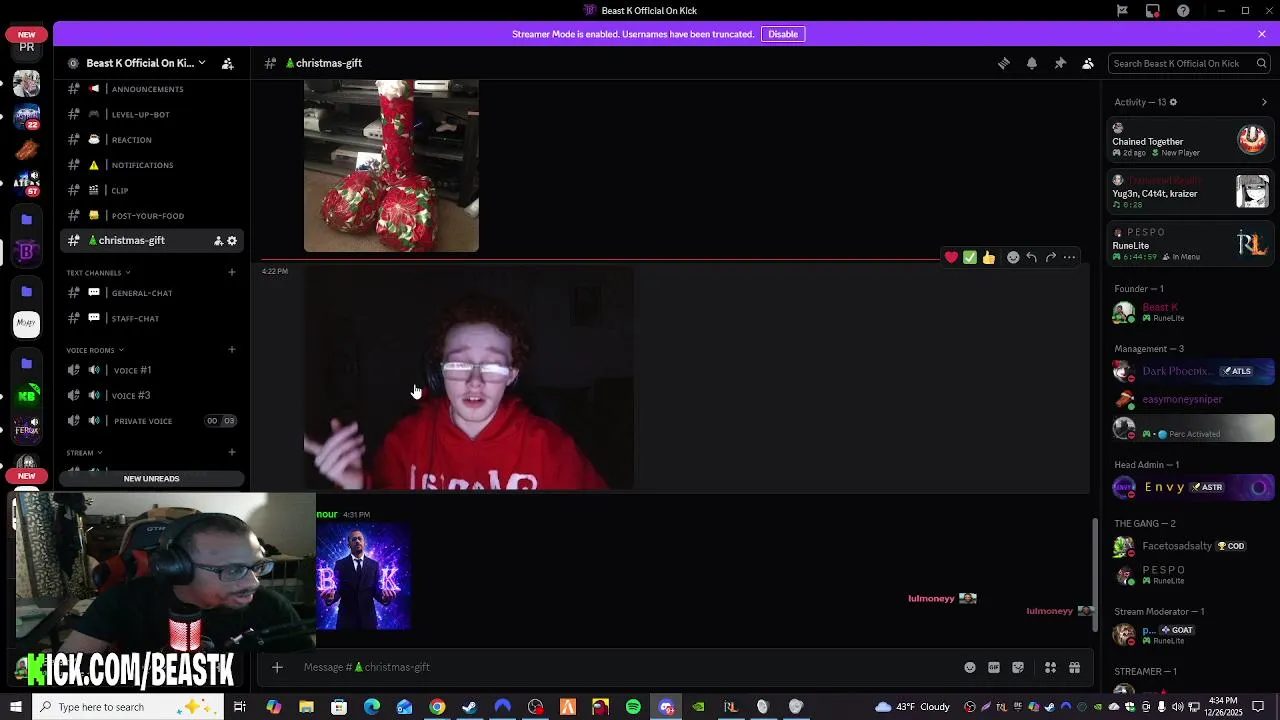Dismiss the Streamer Mode banner
The height and width of the screenshot is (720, 1280).
pyautogui.click(x=1262, y=34)
